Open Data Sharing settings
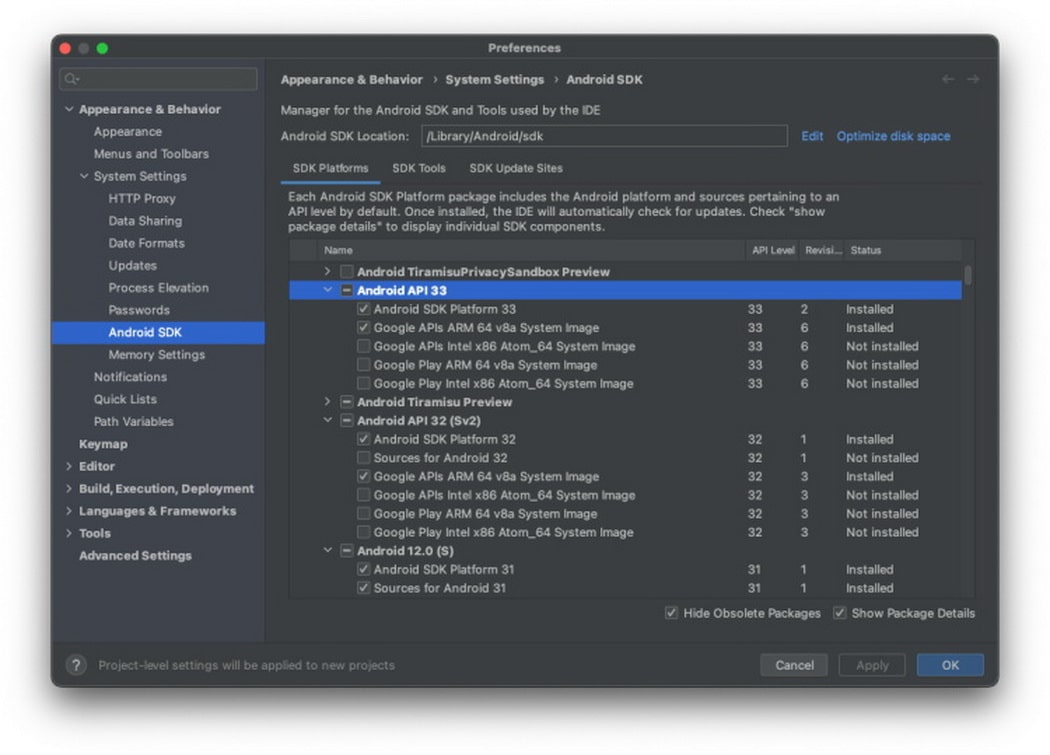The image size is (1050, 755). [x=145, y=220]
